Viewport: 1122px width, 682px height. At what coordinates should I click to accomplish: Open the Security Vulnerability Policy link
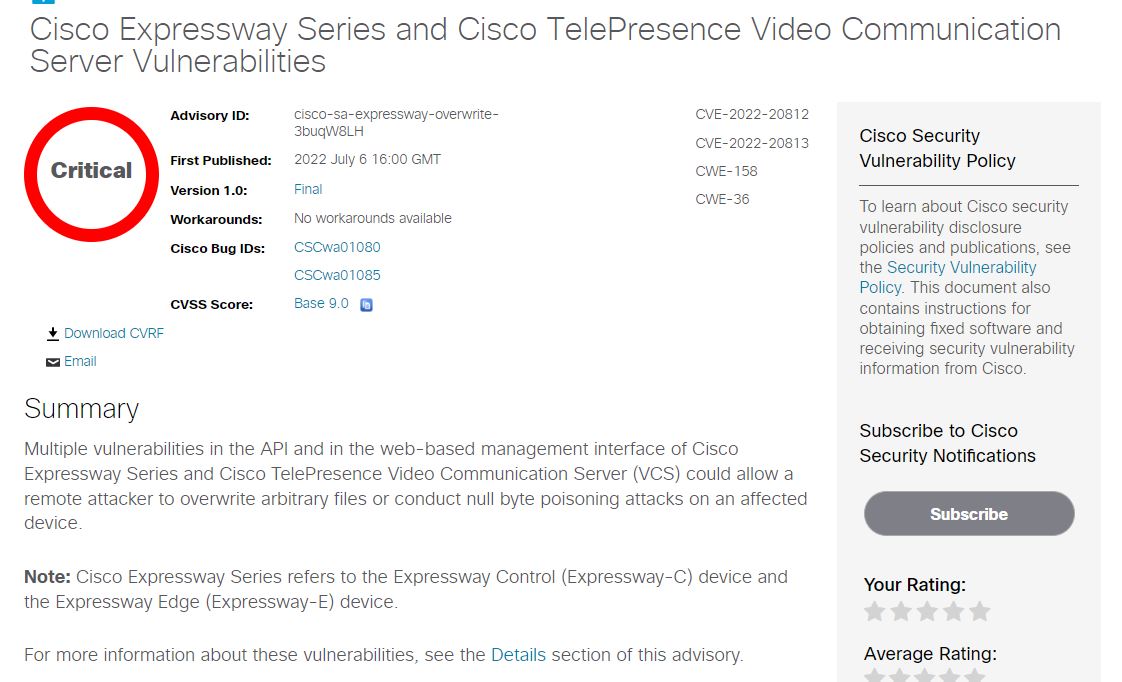click(x=947, y=277)
